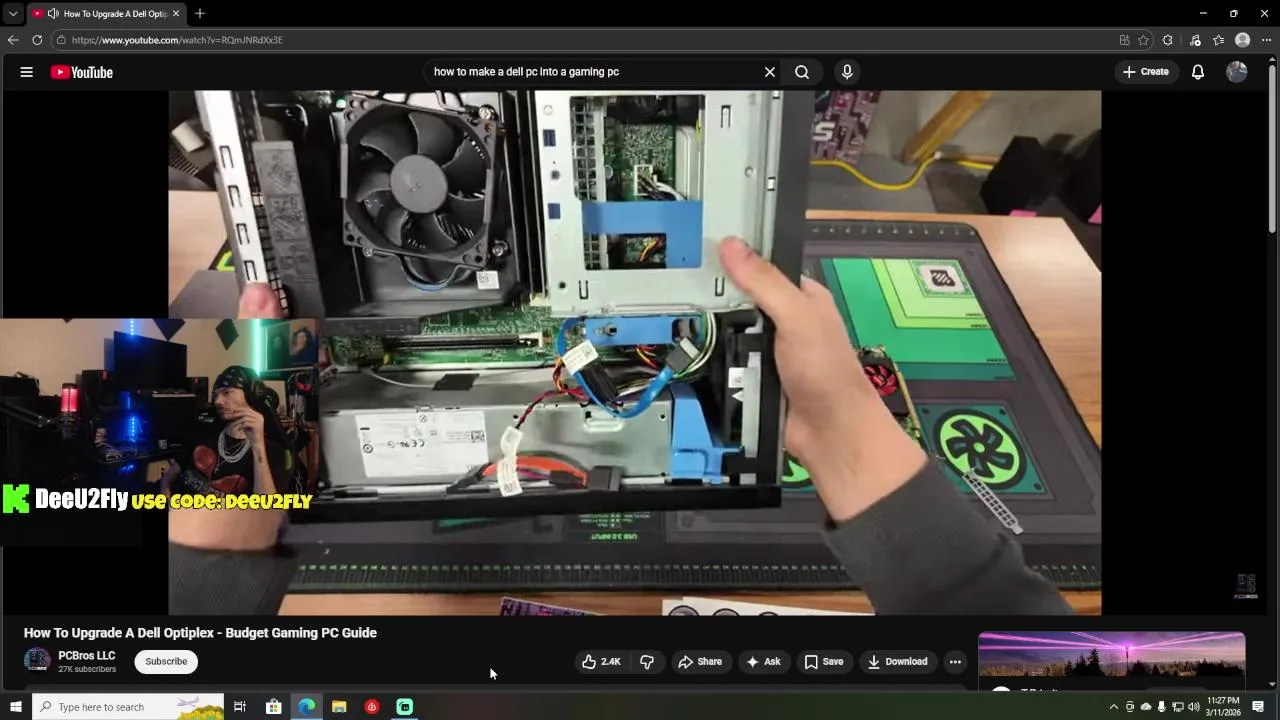The height and width of the screenshot is (720, 1280).
Task: Select the How To Upgrade A Dell tab
Action: tap(106, 14)
